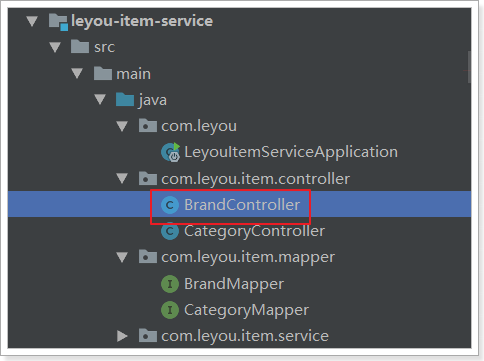Click the com.leyou package icon

coord(148,126)
